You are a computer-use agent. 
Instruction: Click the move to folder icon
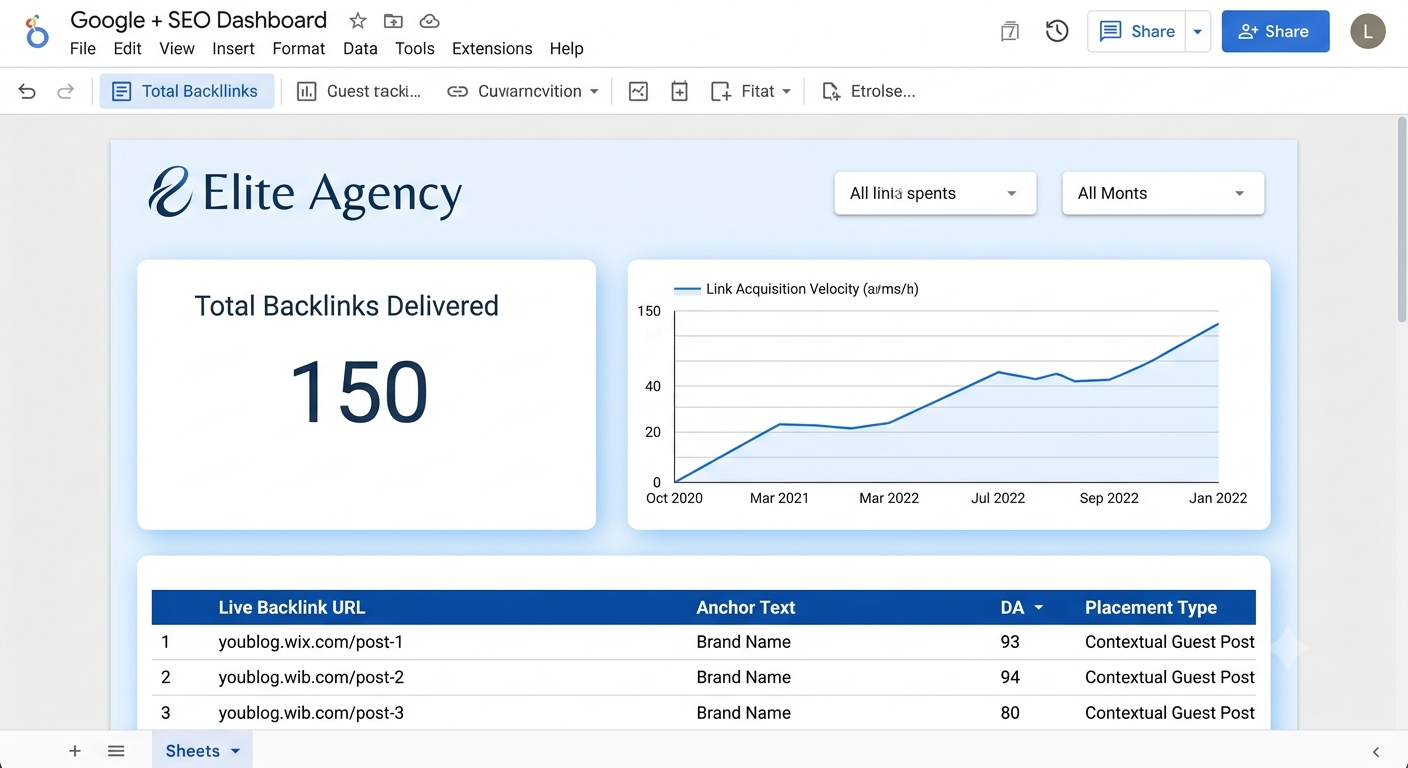click(x=393, y=21)
